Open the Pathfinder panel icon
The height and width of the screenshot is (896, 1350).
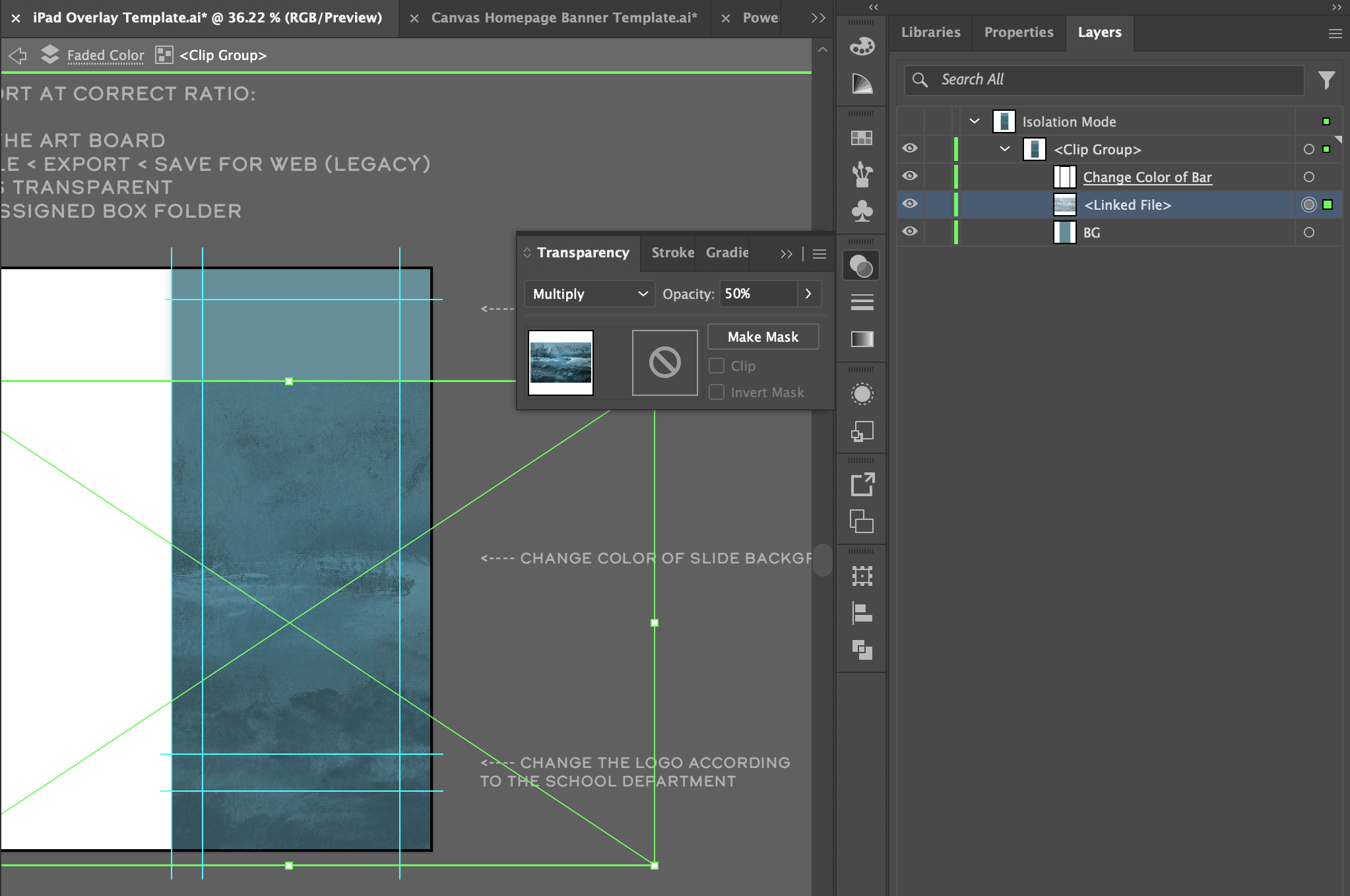862,650
